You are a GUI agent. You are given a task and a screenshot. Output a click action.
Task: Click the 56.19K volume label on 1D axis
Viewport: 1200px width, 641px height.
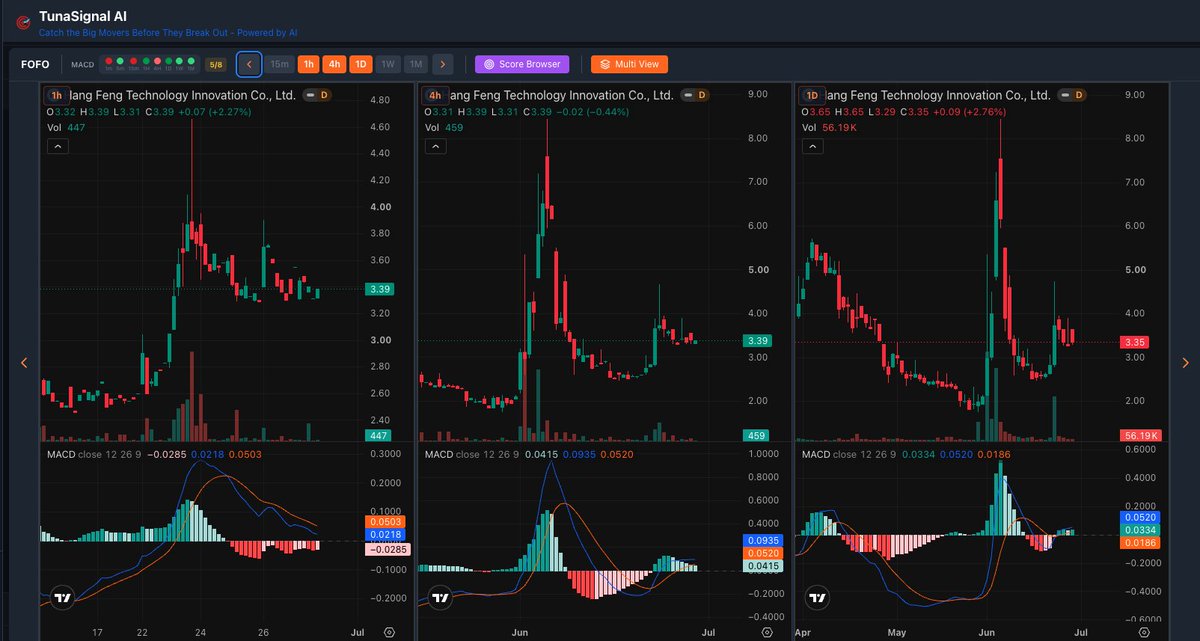click(x=1140, y=435)
